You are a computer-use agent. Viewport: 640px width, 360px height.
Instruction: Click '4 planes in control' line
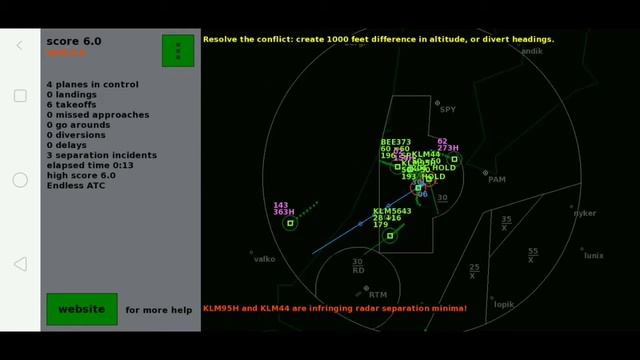(93, 84)
